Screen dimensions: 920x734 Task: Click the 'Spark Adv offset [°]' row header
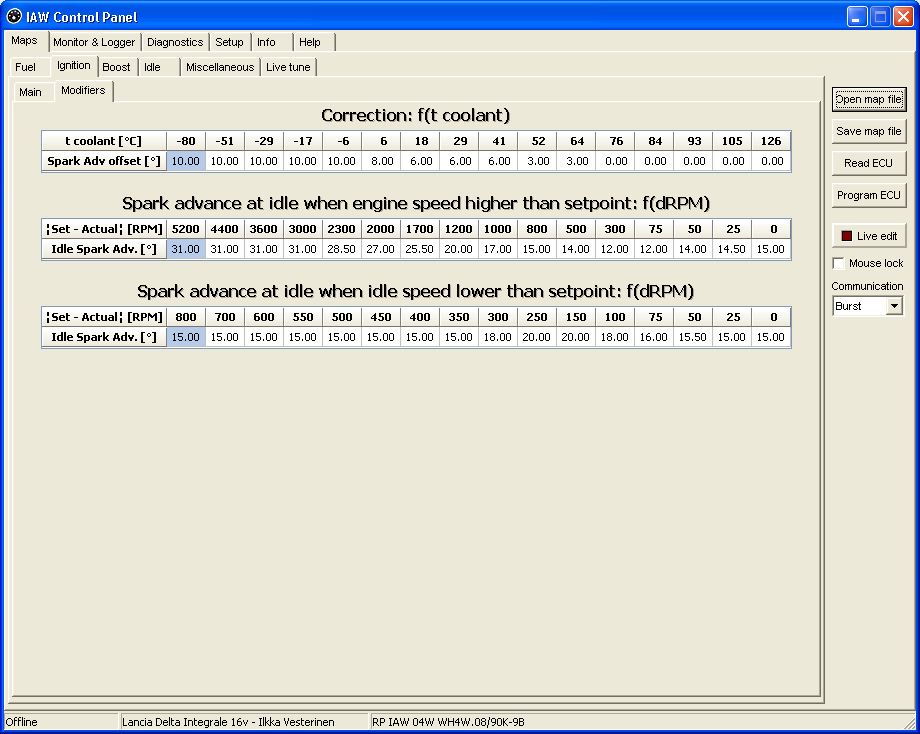[x=104, y=161]
